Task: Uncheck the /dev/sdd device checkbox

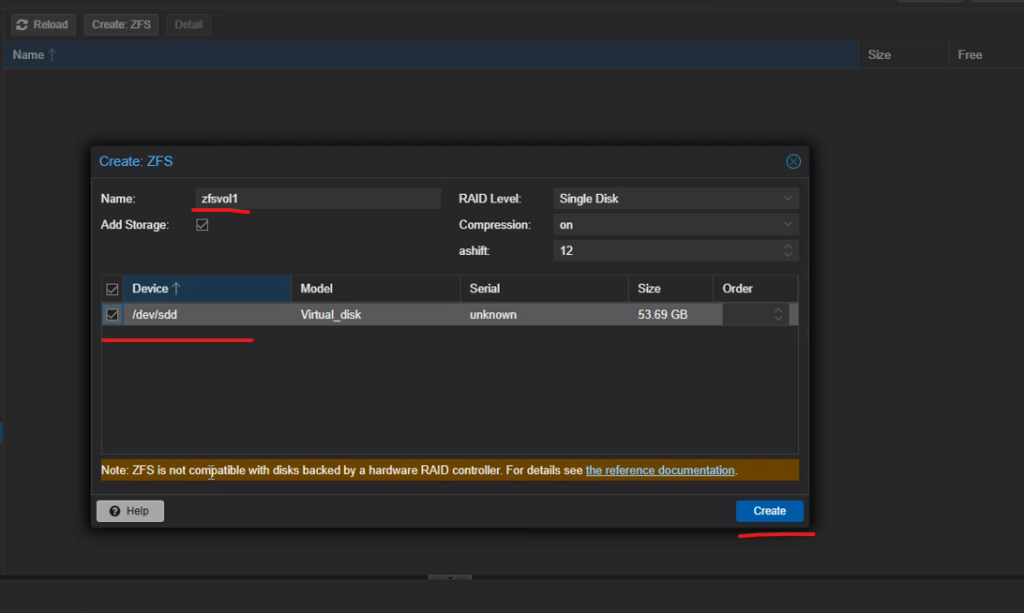Action: point(112,315)
